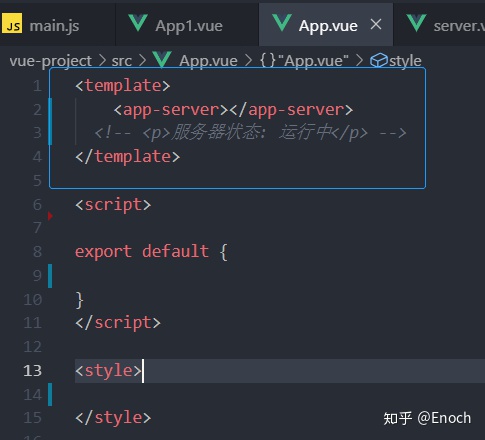Open src folder breadcrumb
Image resolution: width=485 pixels, height=440 pixels.
click(x=122, y=61)
